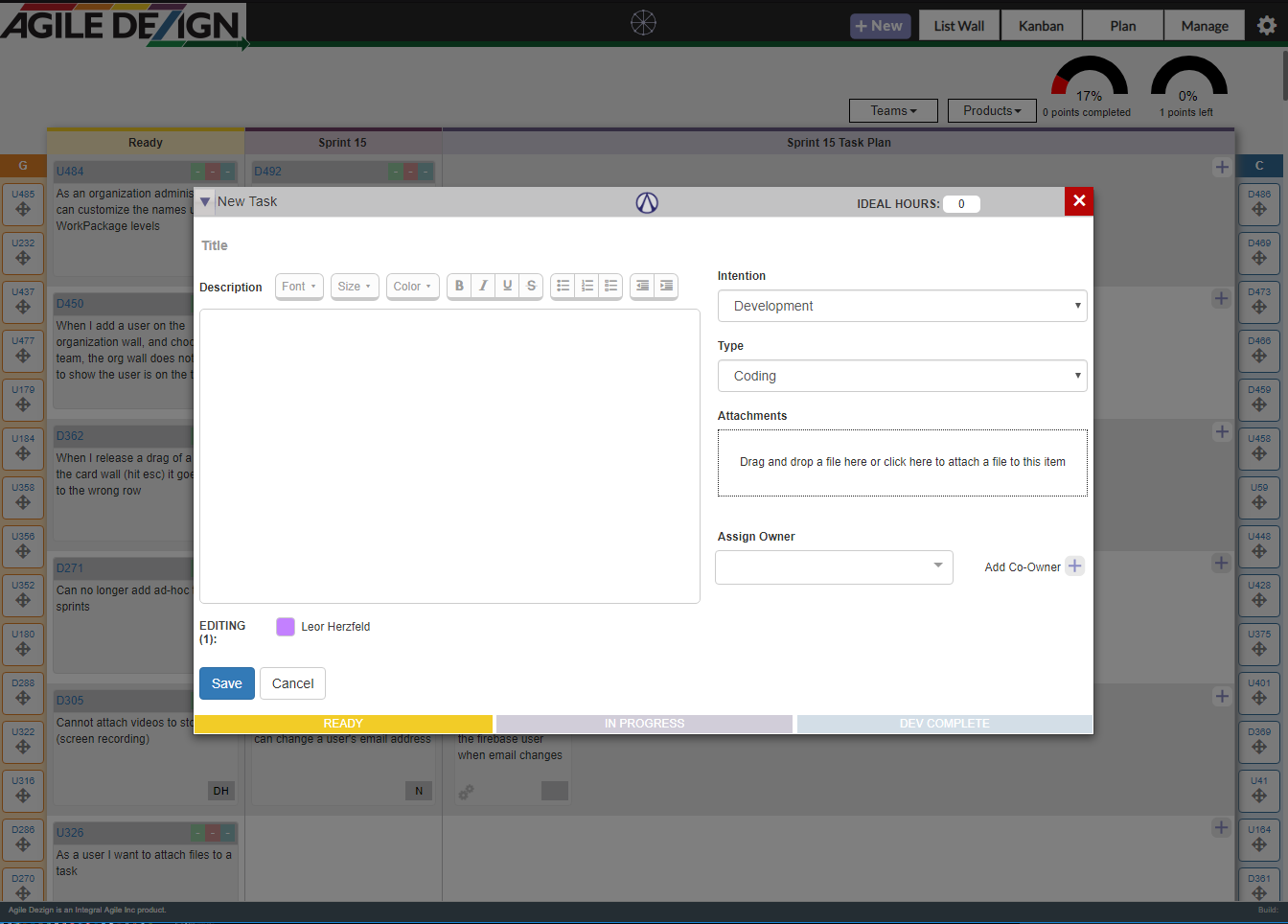Open the List Wall view
This screenshot has width=1288, height=924.
coord(958,26)
